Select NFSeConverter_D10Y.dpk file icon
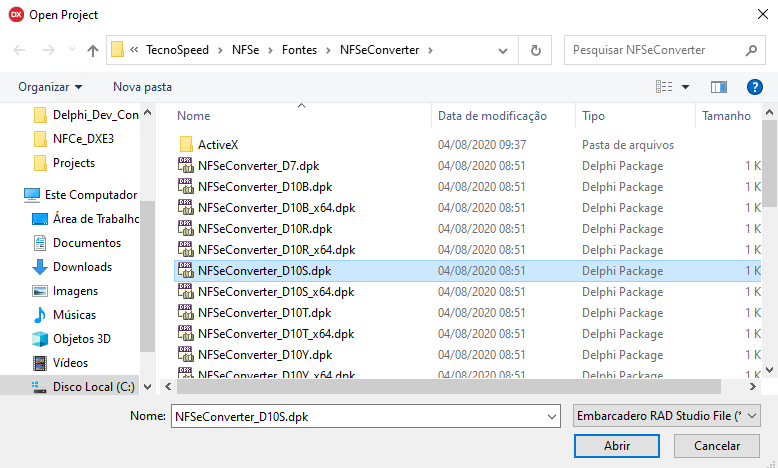The width and height of the screenshot is (778, 468). pyautogui.click(x=186, y=354)
